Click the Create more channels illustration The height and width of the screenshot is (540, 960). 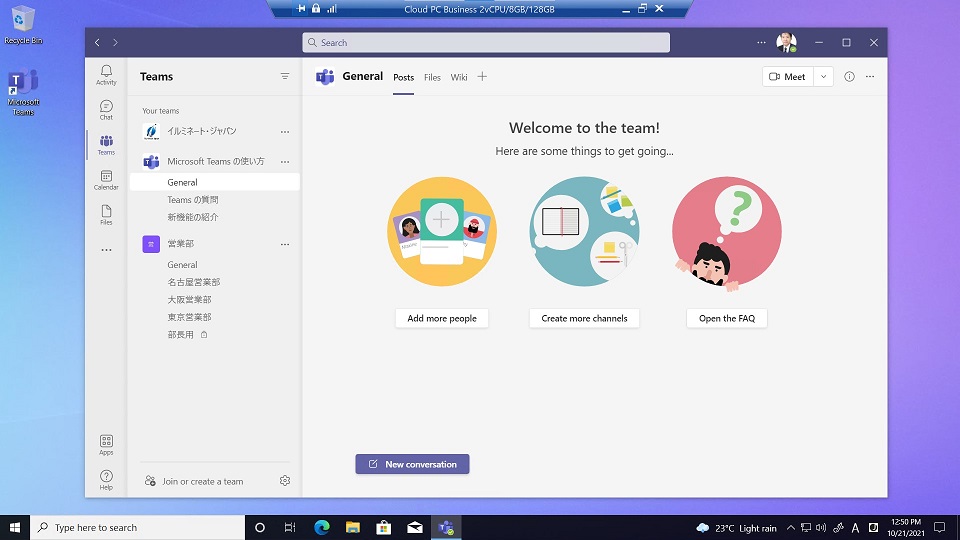584,231
